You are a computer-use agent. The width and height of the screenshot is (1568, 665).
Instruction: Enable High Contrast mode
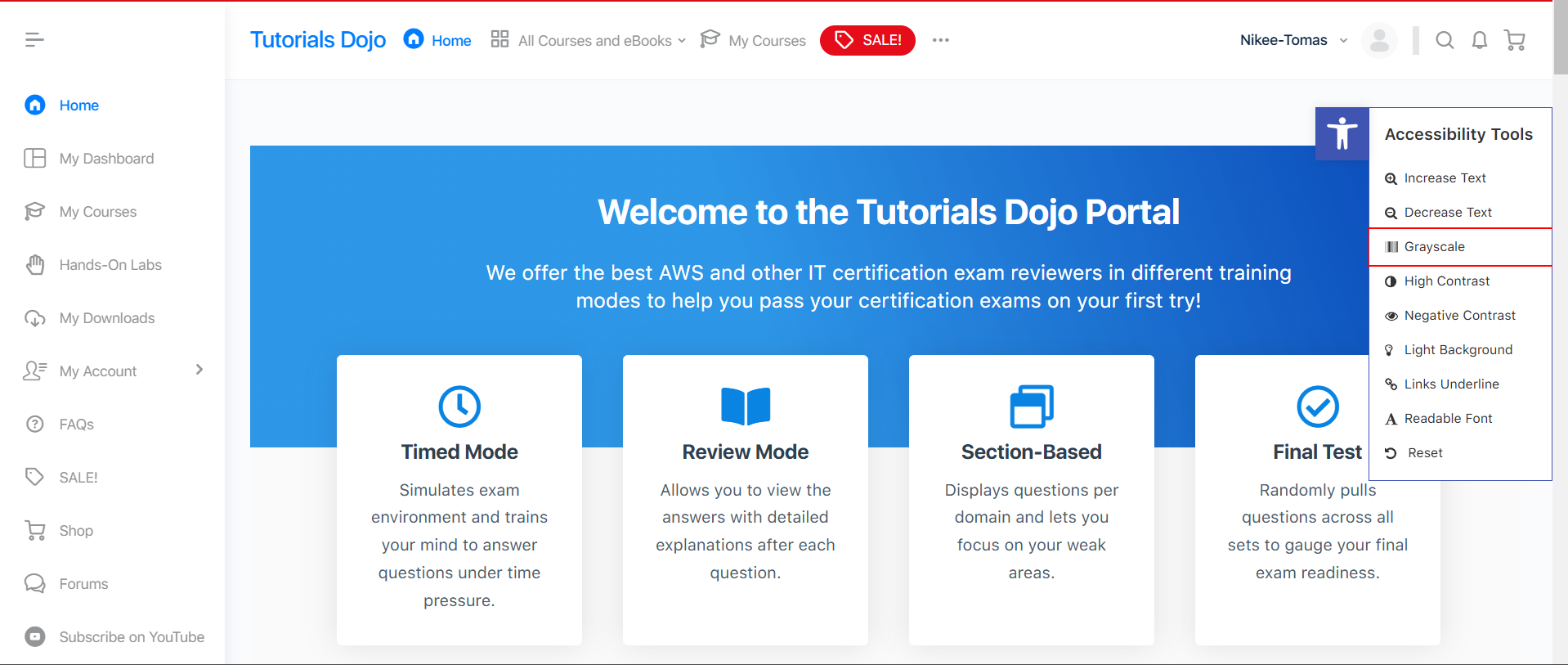1446,281
